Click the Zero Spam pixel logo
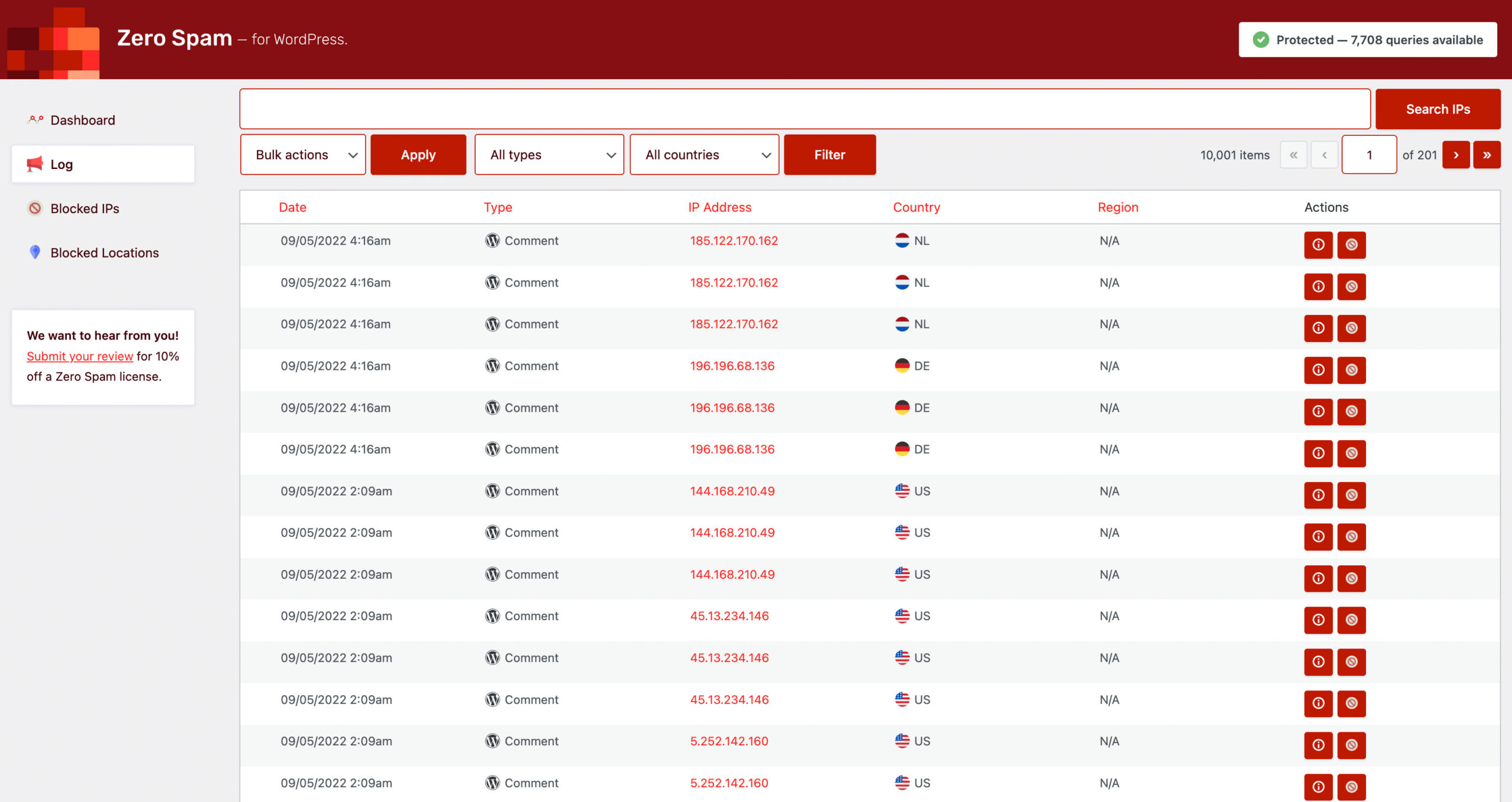Viewport: 1512px width, 802px height. point(53,43)
